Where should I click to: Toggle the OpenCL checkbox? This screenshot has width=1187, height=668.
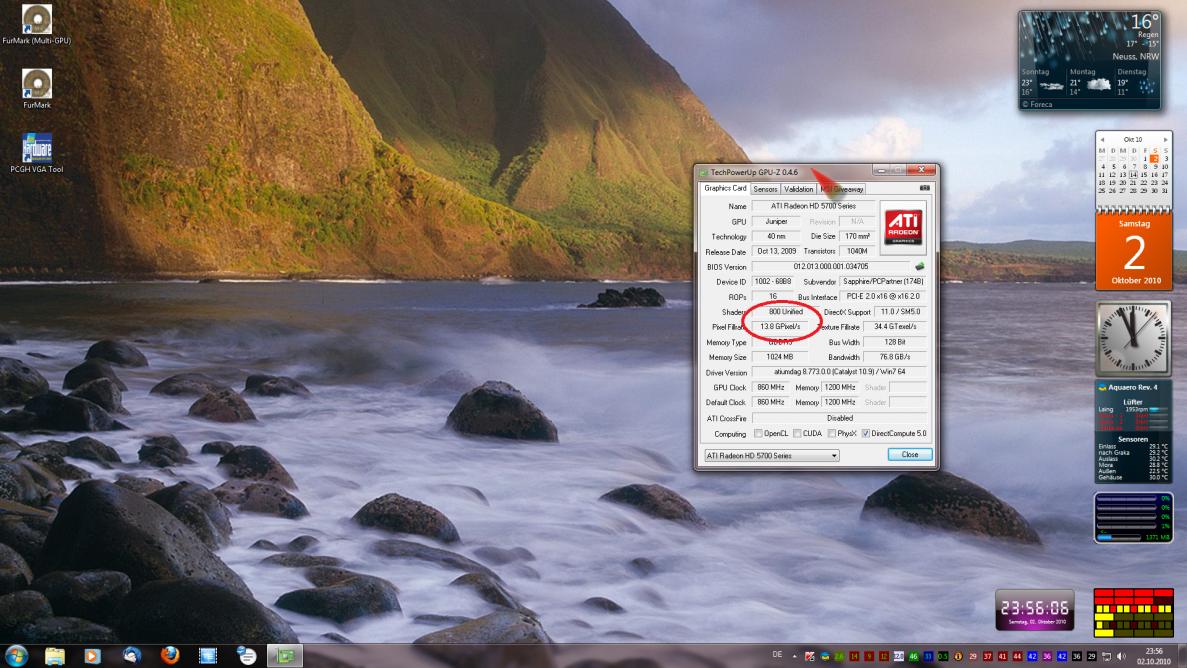point(758,434)
